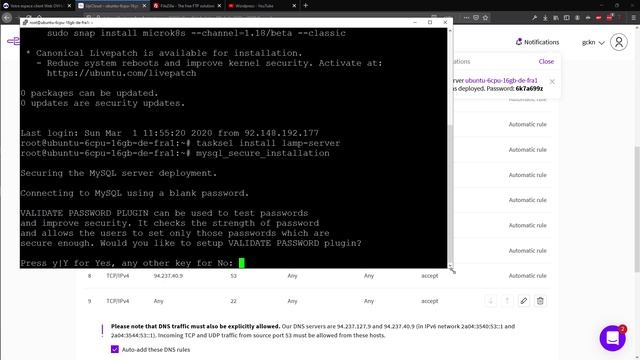The height and width of the screenshot is (360, 640).
Task: Select the active UpCloud browser tab
Action: 112,6
